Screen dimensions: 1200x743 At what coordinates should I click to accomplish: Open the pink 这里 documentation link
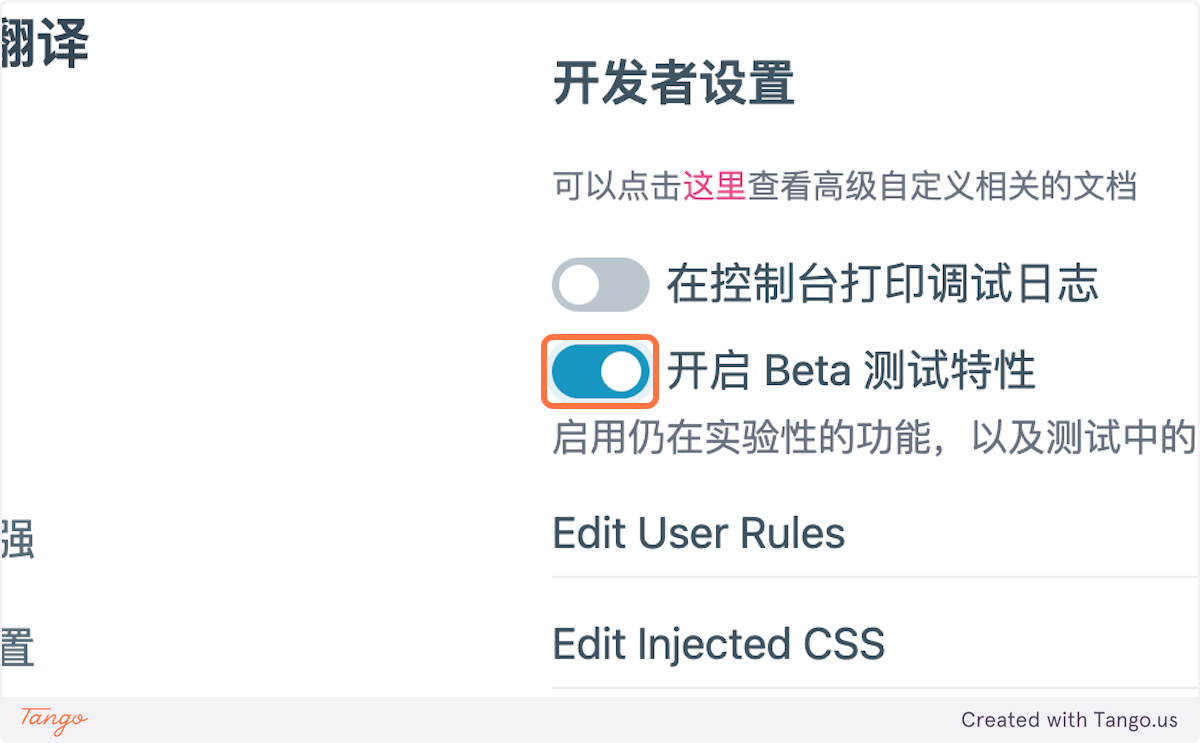[714, 186]
